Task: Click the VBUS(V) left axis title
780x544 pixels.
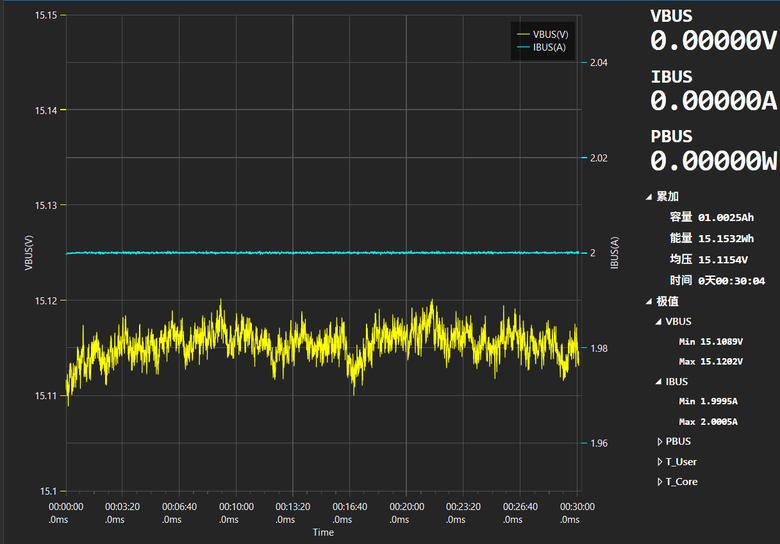Action: click(28, 253)
